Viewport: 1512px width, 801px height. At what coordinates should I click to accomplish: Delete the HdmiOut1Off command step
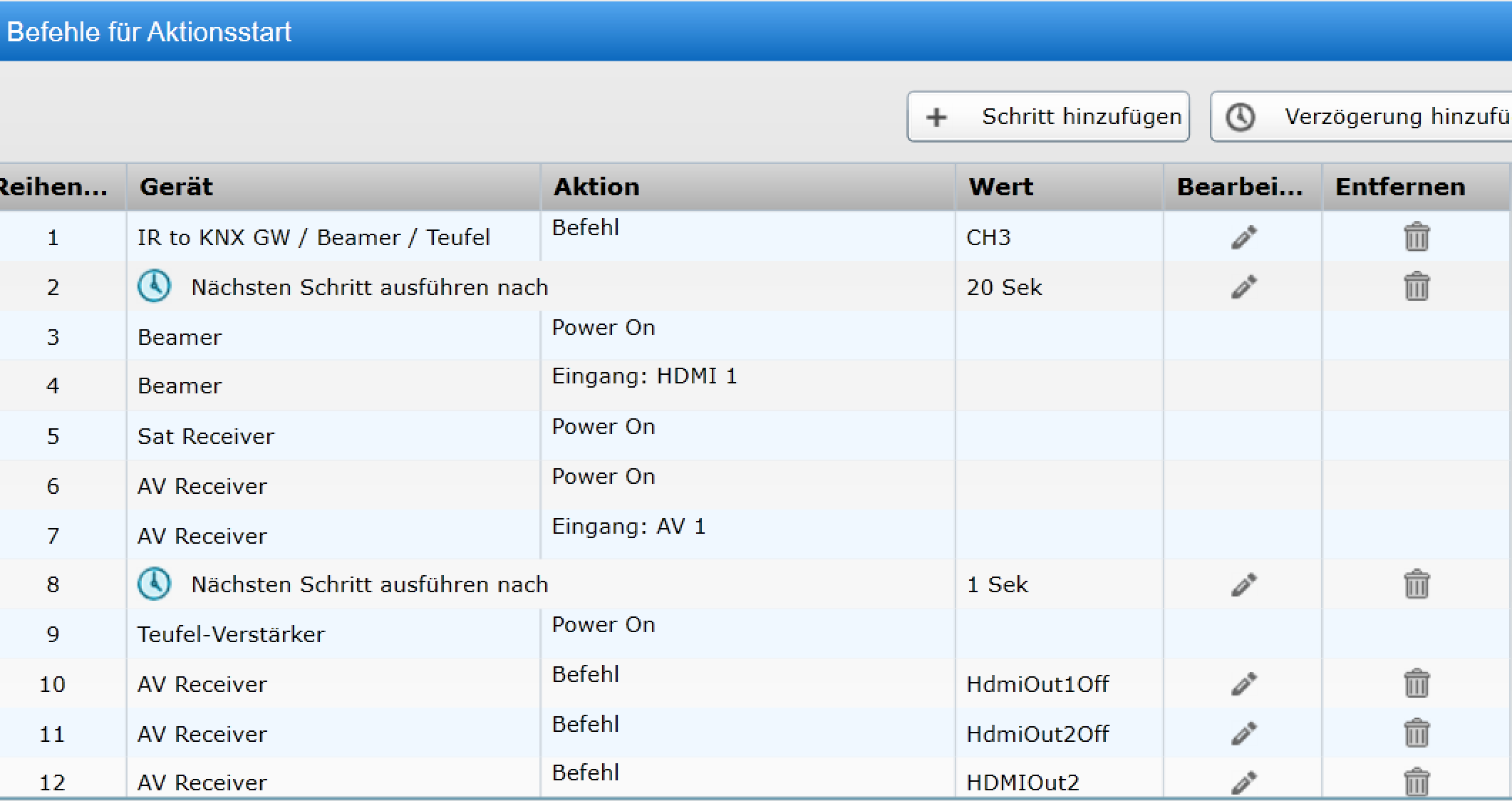tap(1416, 683)
